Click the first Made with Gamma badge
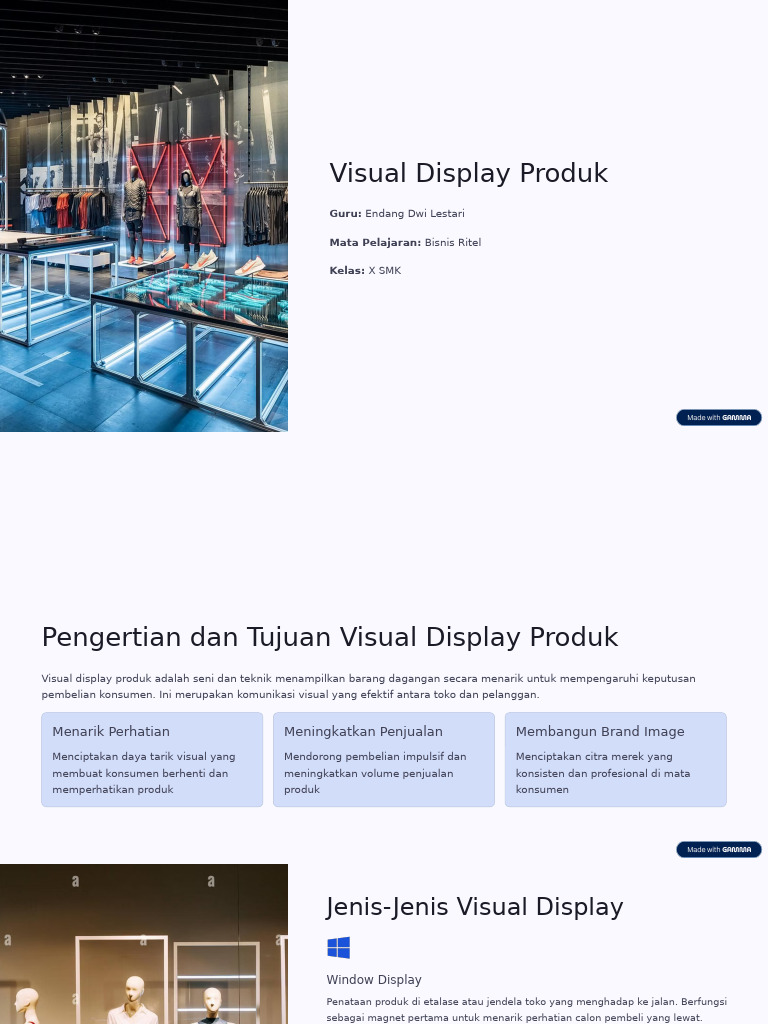This screenshot has height=1024, width=768. 718,417
